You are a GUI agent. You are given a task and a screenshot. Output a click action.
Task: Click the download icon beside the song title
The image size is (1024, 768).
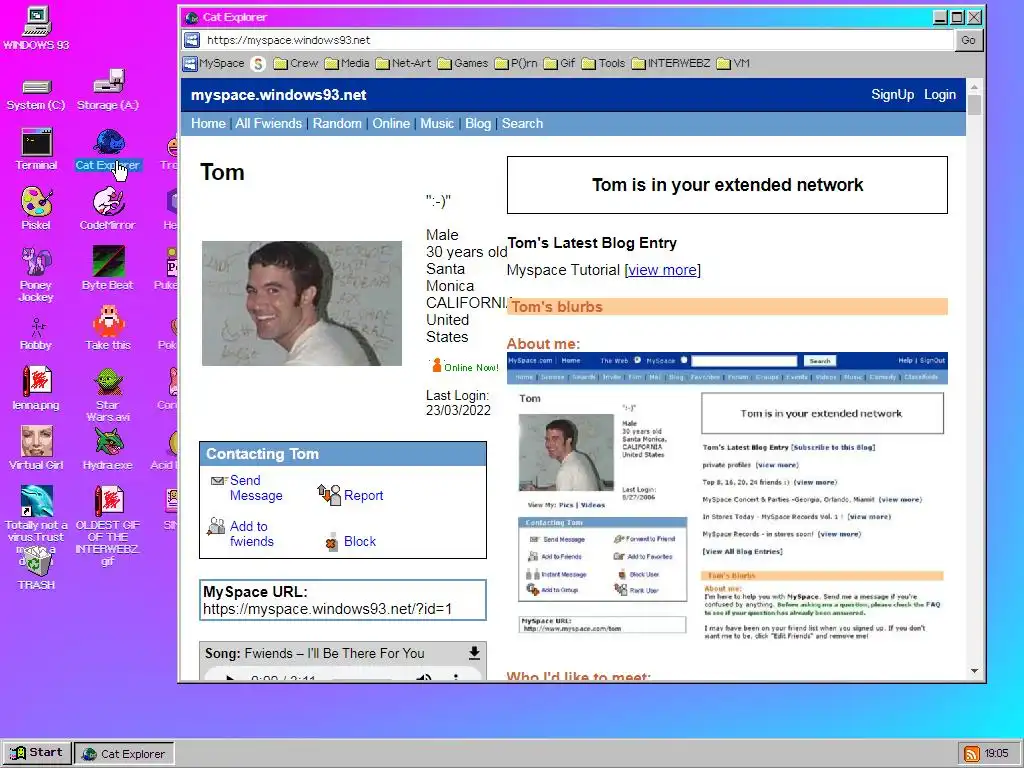[474, 652]
